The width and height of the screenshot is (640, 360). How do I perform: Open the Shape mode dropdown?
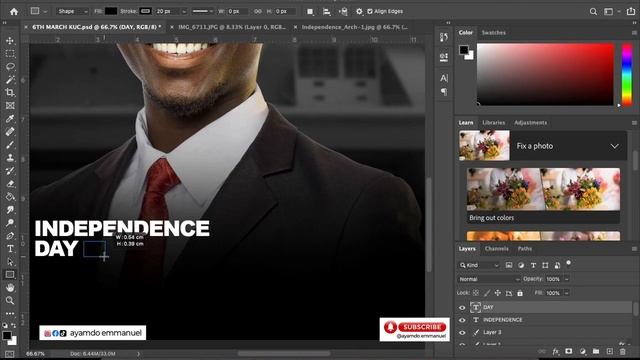[x=72, y=11]
